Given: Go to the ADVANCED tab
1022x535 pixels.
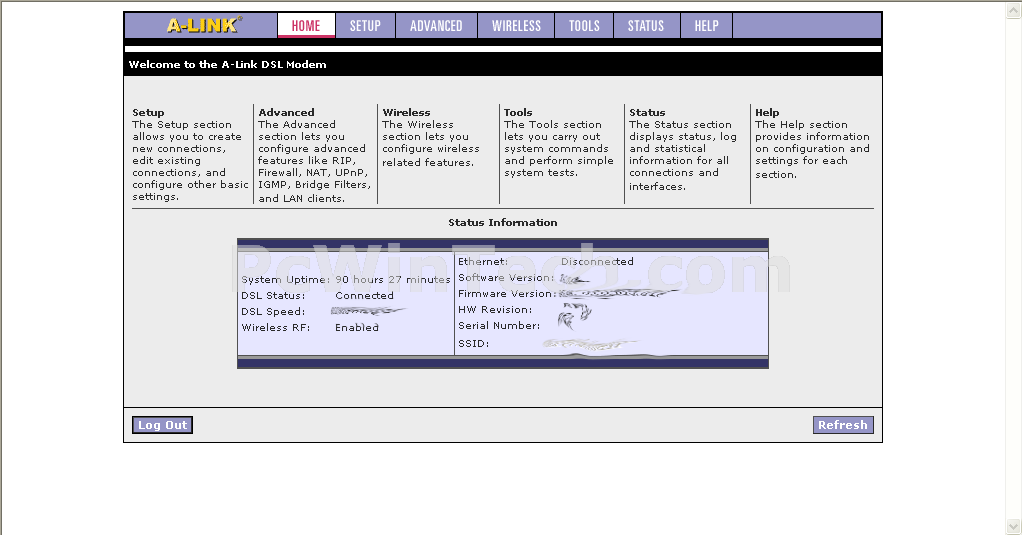Looking at the screenshot, I should point(436,25).
